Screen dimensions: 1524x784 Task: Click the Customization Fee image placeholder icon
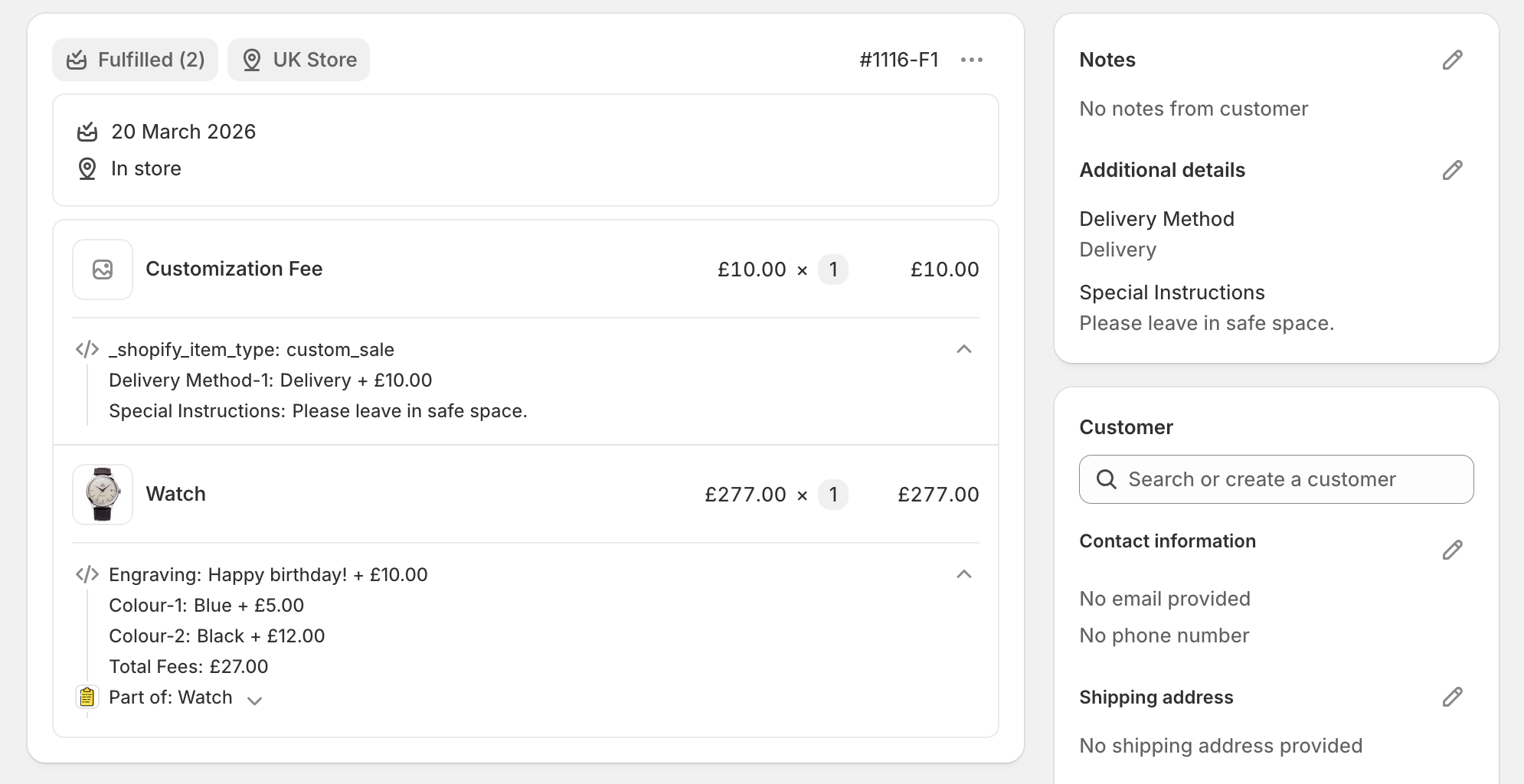tap(102, 269)
